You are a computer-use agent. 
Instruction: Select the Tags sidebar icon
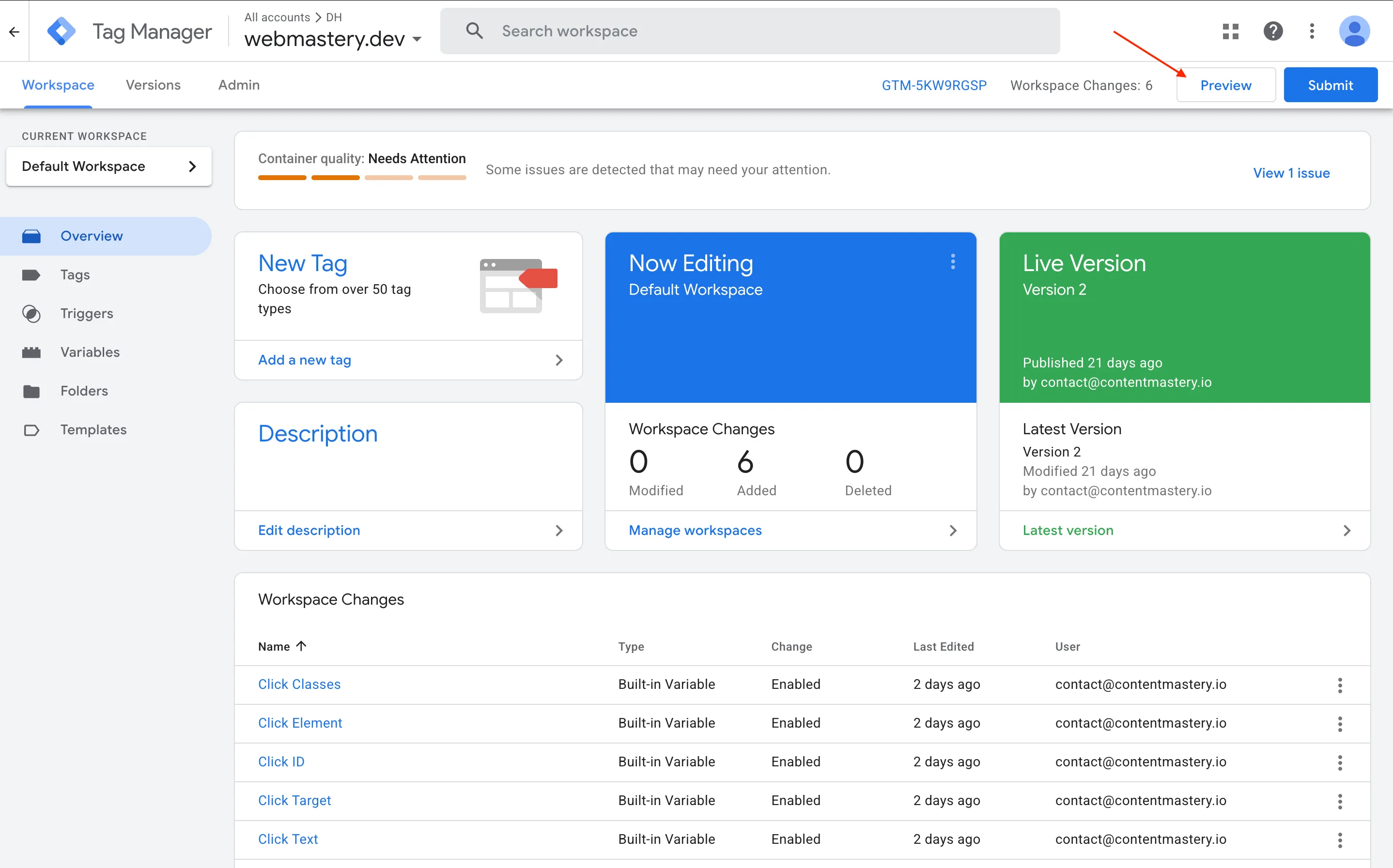coord(31,274)
